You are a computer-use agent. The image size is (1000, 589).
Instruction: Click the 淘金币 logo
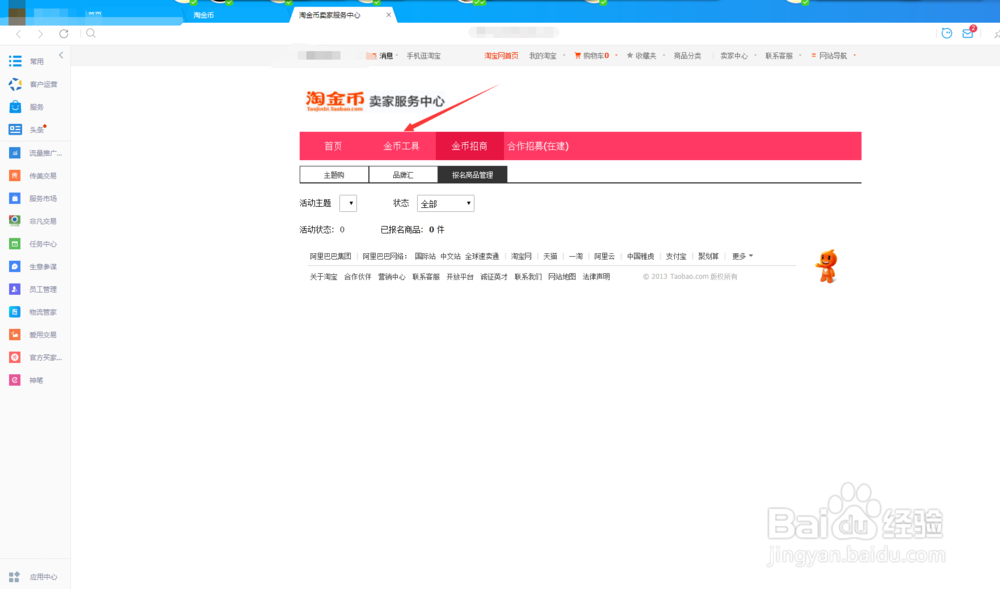[335, 101]
